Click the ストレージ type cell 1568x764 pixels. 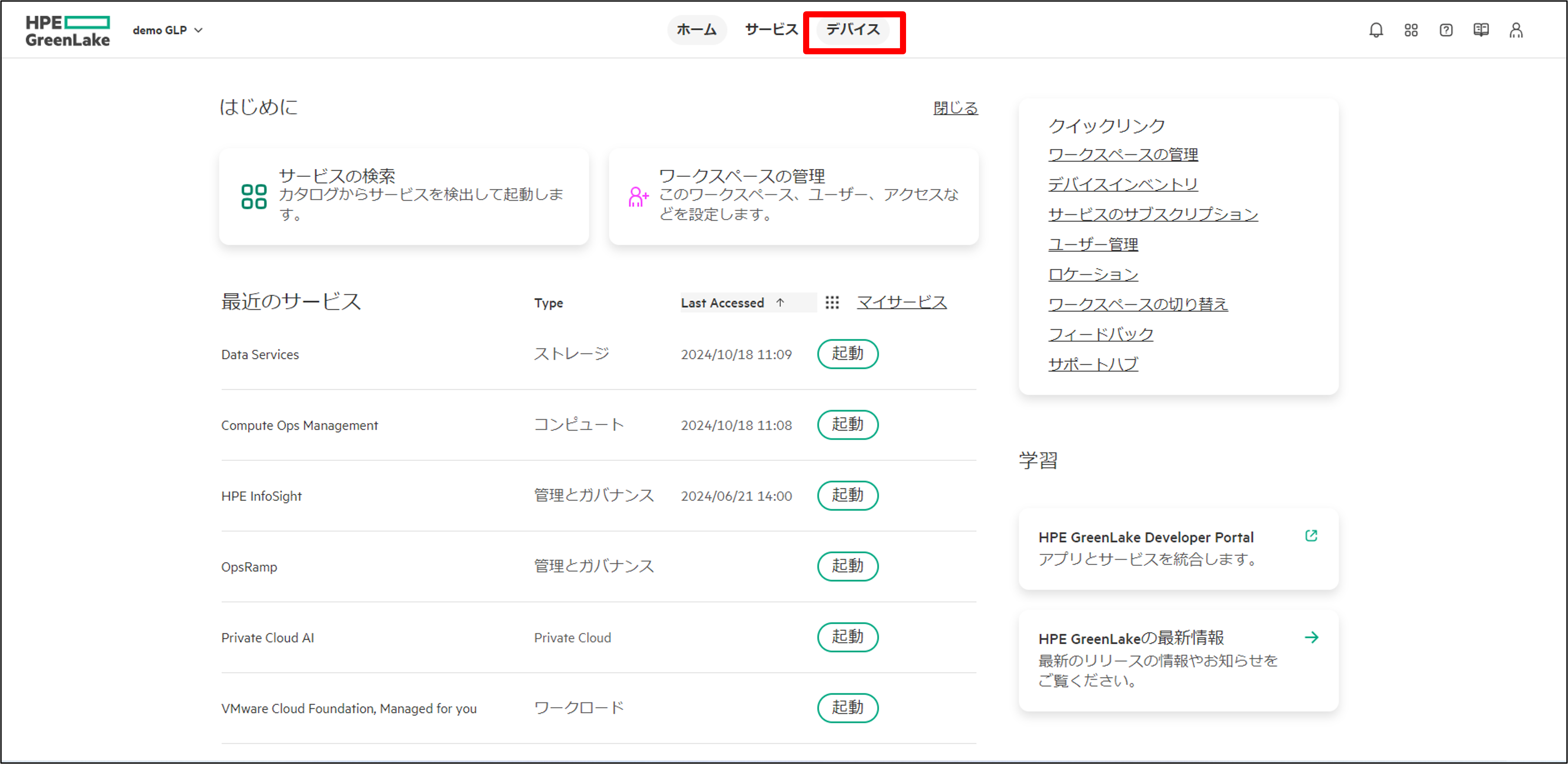571,354
